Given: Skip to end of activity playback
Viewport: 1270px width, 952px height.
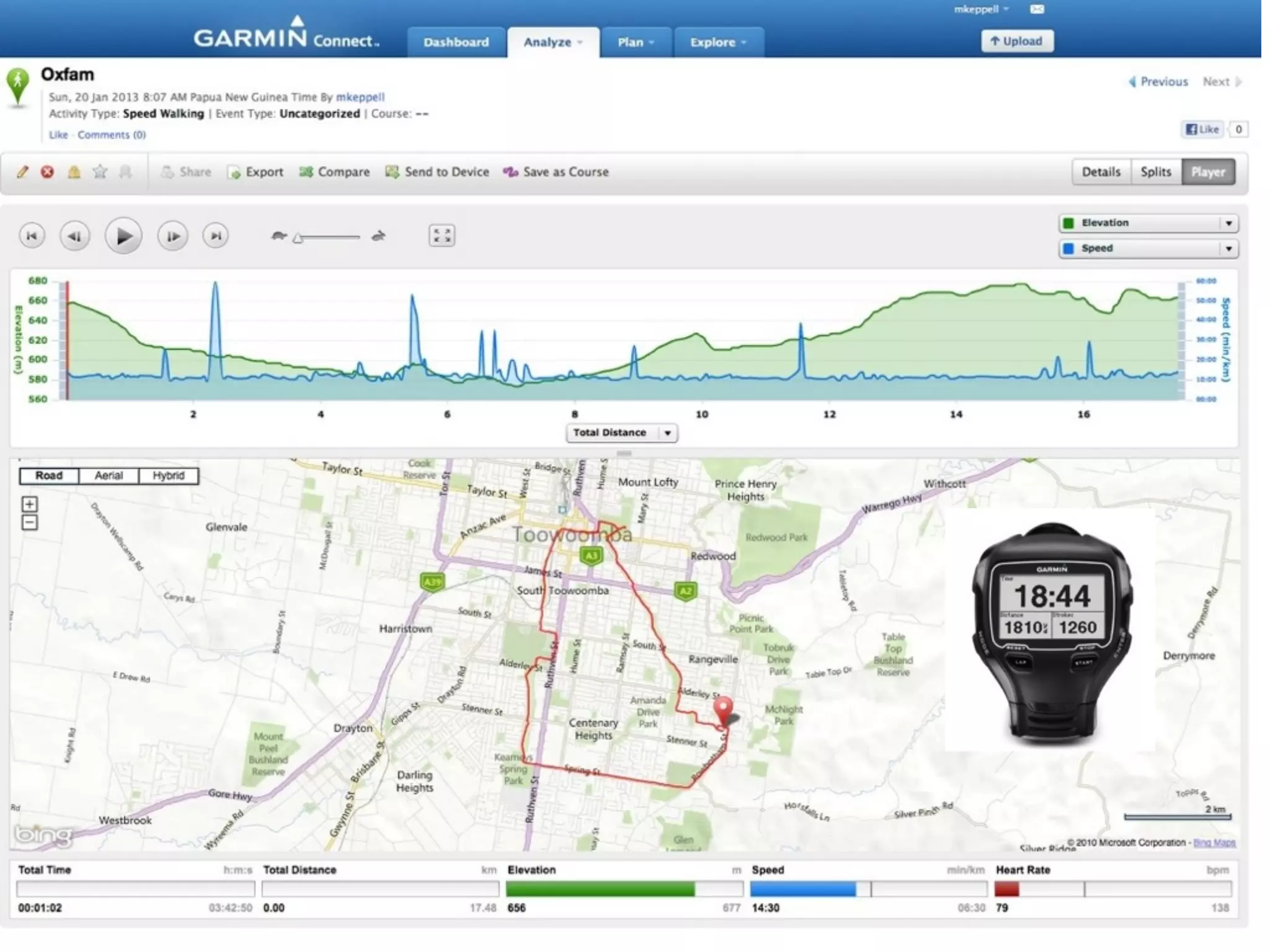Looking at the screenshot, I should tap(215, 236).
